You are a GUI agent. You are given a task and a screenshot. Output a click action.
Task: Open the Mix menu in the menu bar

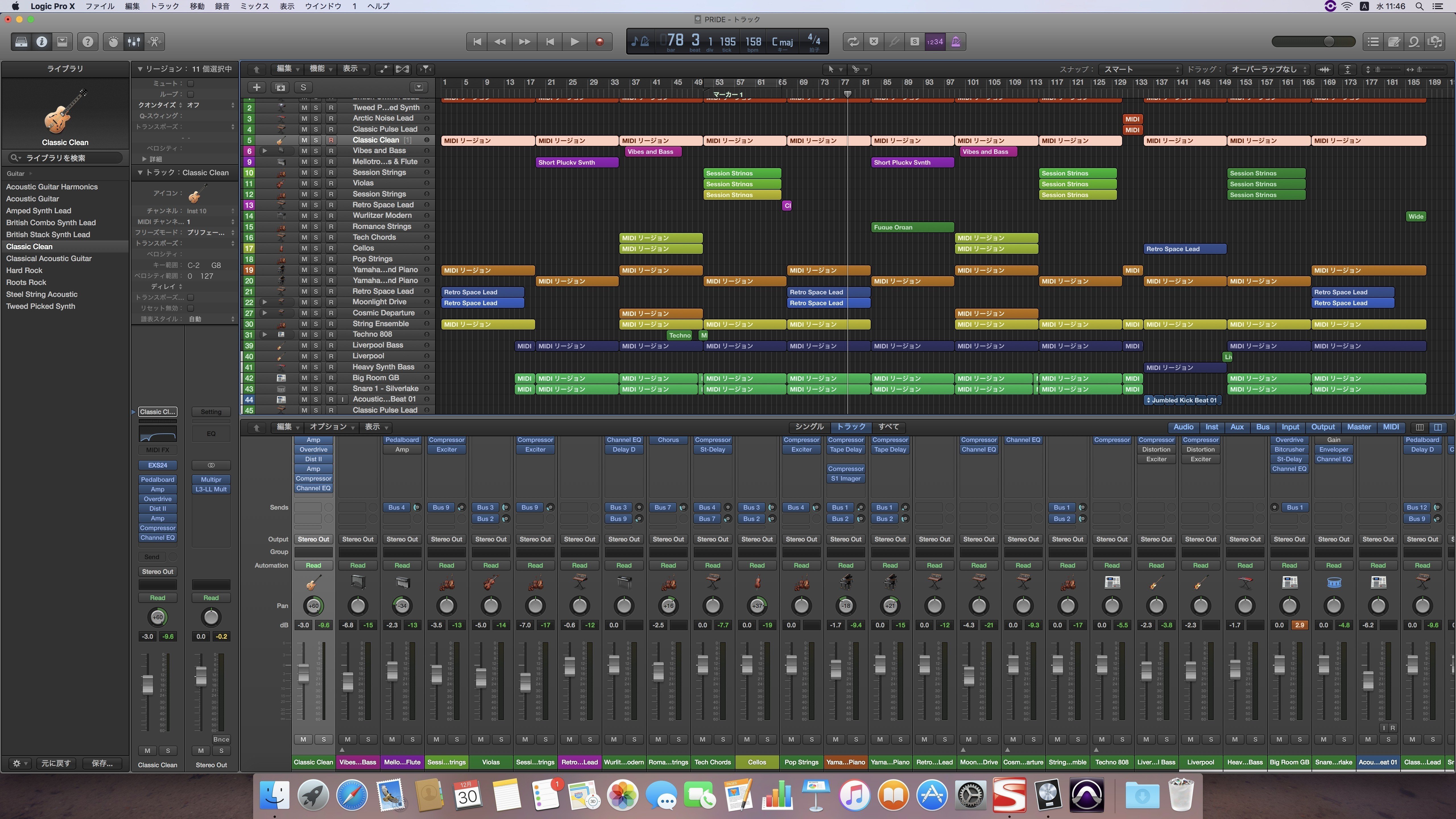pyautogui.click(x=254, y=6)
